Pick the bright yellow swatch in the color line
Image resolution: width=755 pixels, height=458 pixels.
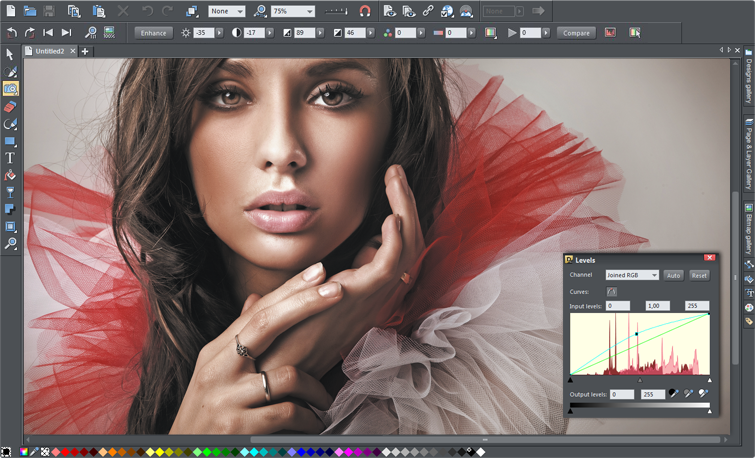(x=159, y=452)
